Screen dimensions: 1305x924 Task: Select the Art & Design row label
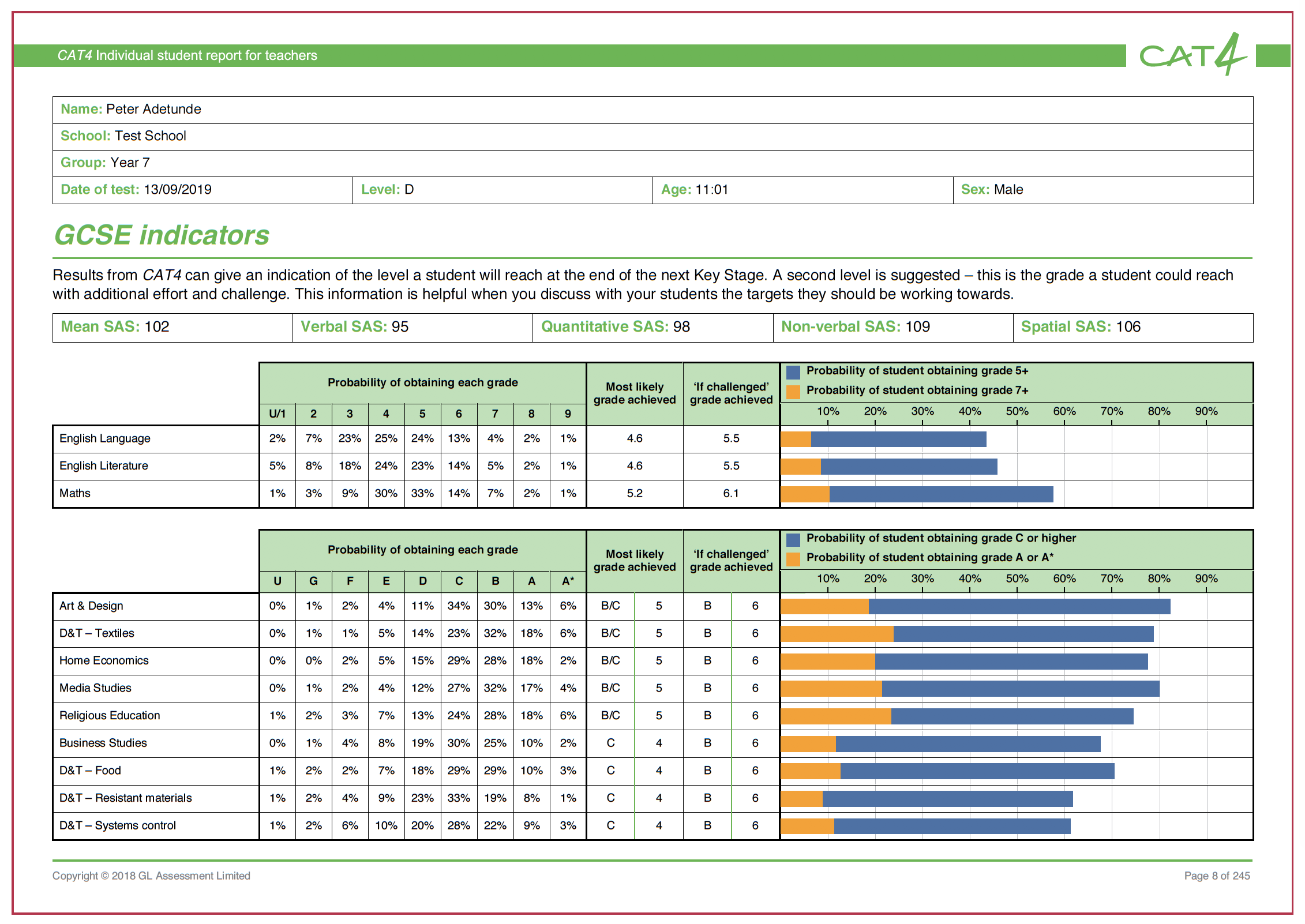click(x=91, y=606)
